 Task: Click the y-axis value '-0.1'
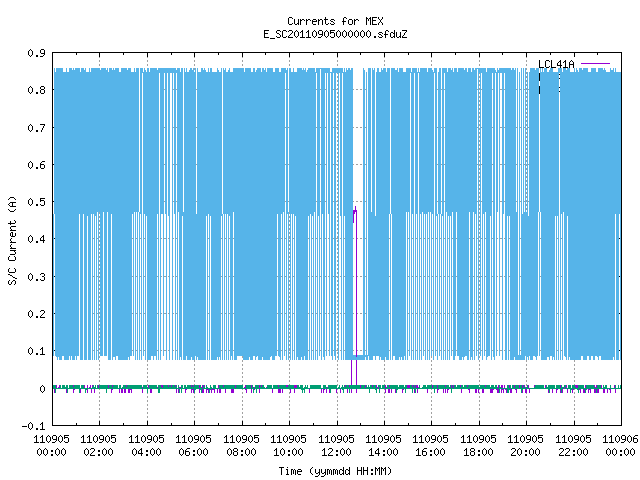tap(33, 426)
